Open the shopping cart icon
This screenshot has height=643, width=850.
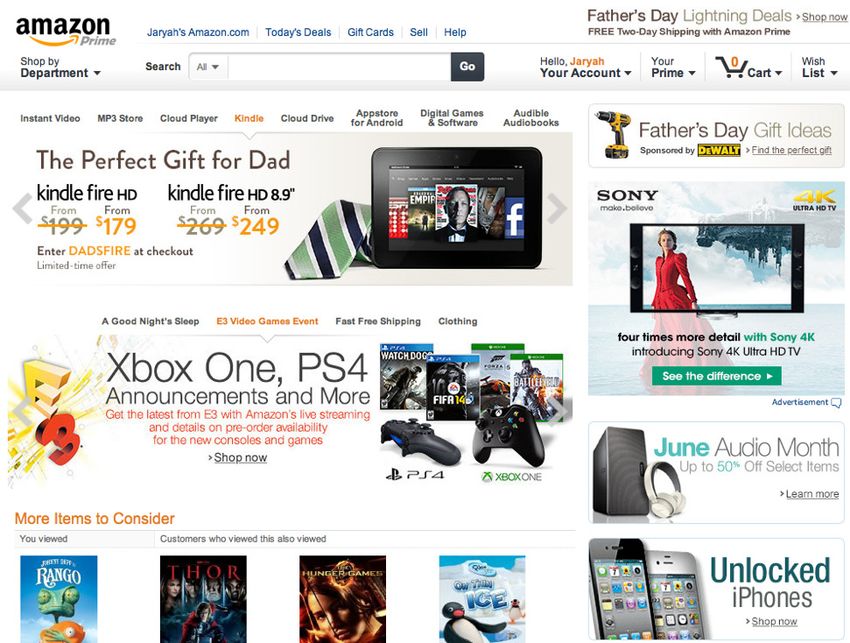[x=730, y=68]
